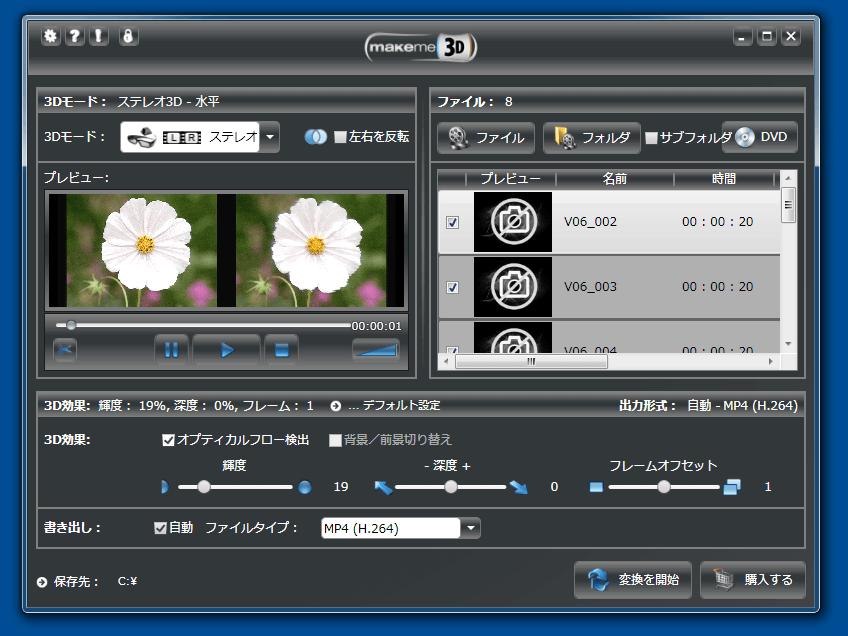Click the file list scroll down arrow

click(x=788, y=344)
